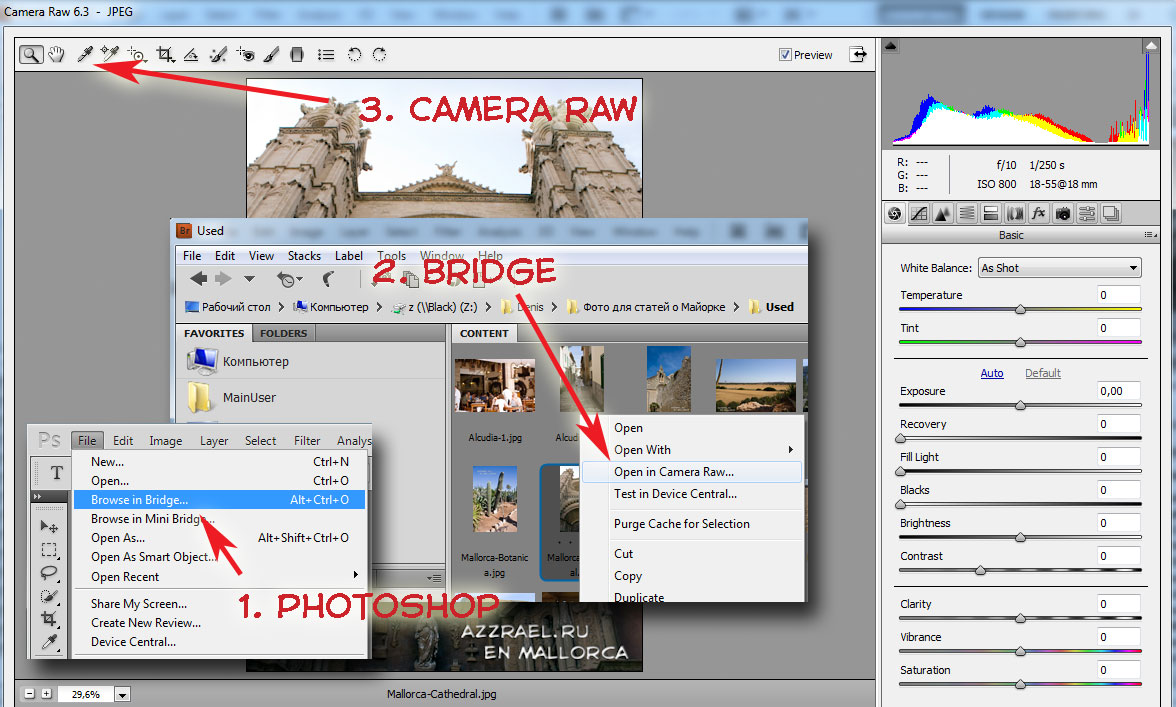Click Browse in Bridge menu item
The width and height of the screenshot is (1176, 707).
[x=139, y=500]
